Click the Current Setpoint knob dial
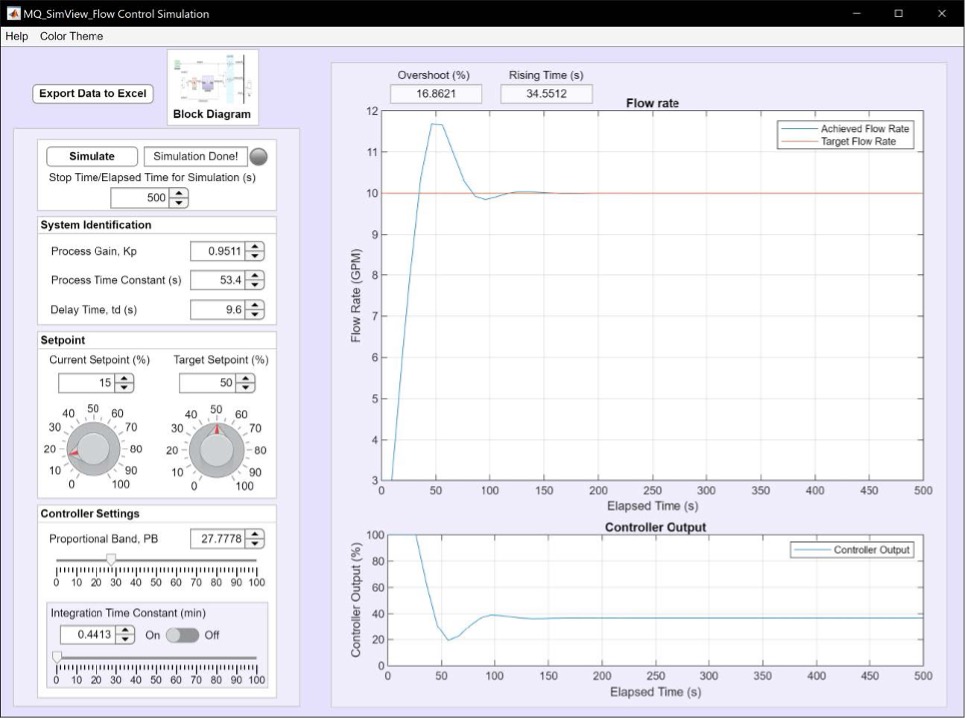967x721 pixels. (x=93, y=448)
